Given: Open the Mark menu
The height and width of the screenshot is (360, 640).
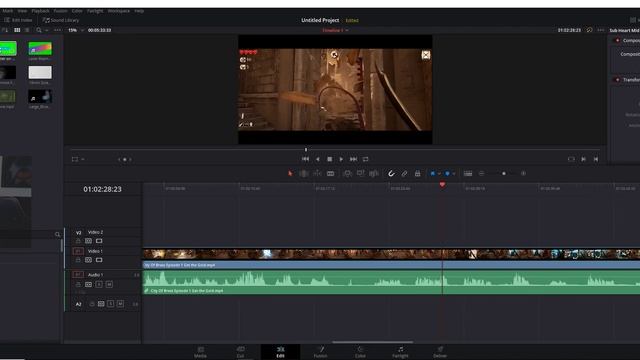Looking at the screenshot, I should point(8,11).
